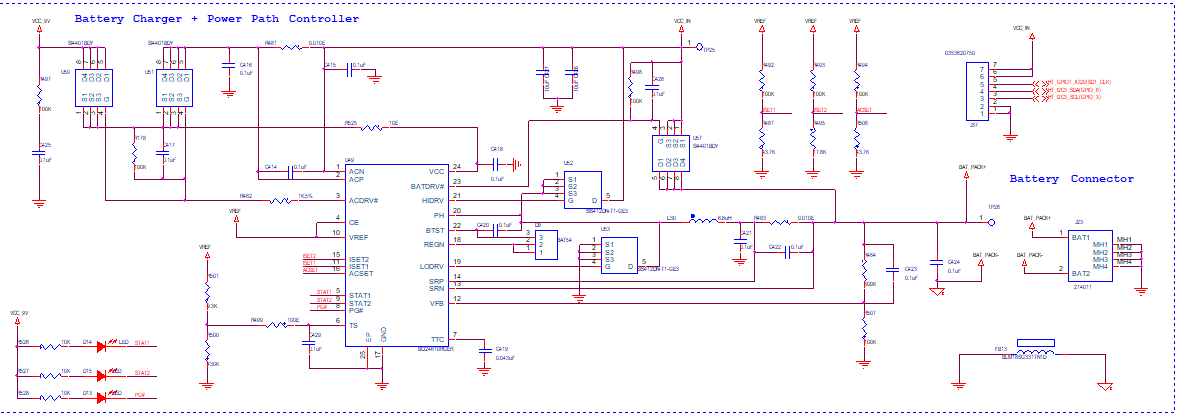
Task: Select capacitor C429 on TS line
Action: coord(308,342)
